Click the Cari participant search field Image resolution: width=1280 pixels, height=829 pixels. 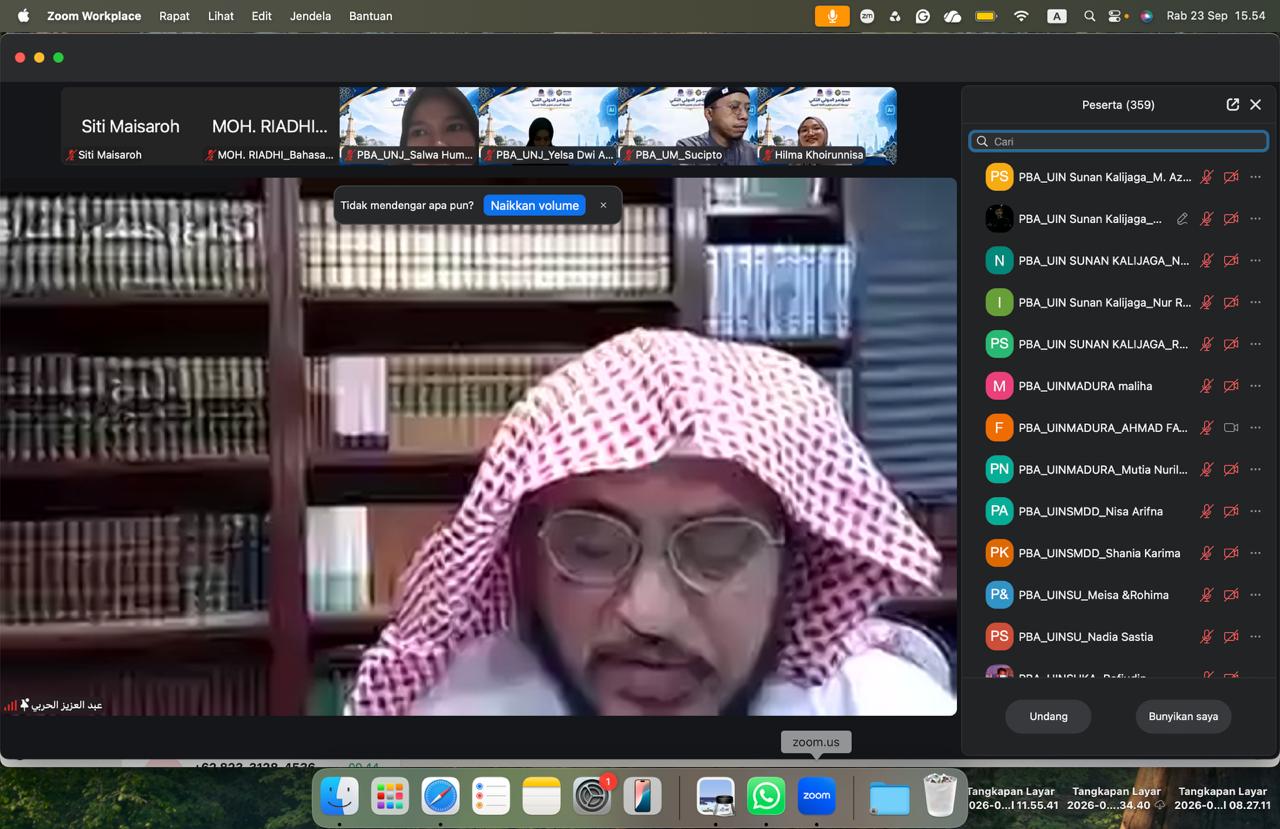[x=1119, y=141]
